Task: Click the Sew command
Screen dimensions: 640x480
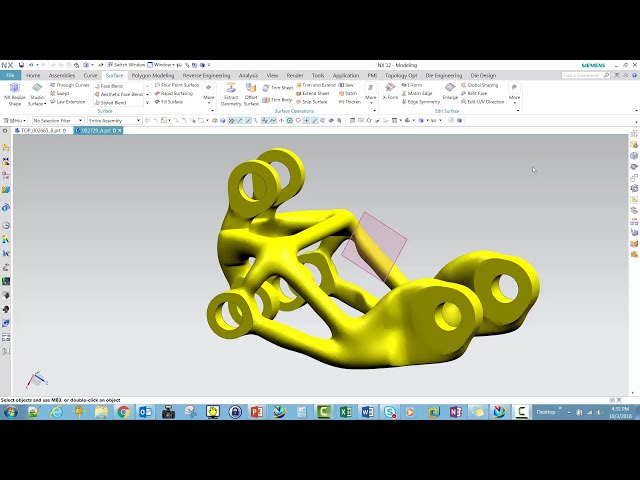Action: 346,85
